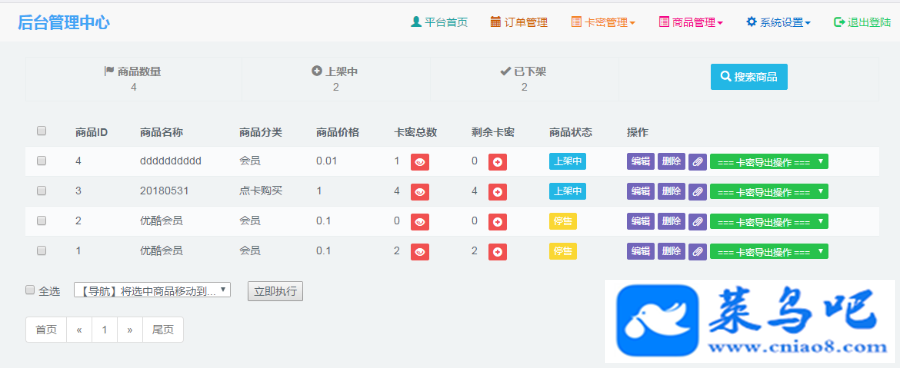Click the 剩余卡密 column header
This screenshot has width=900, height=368.
tap(493, 133)
